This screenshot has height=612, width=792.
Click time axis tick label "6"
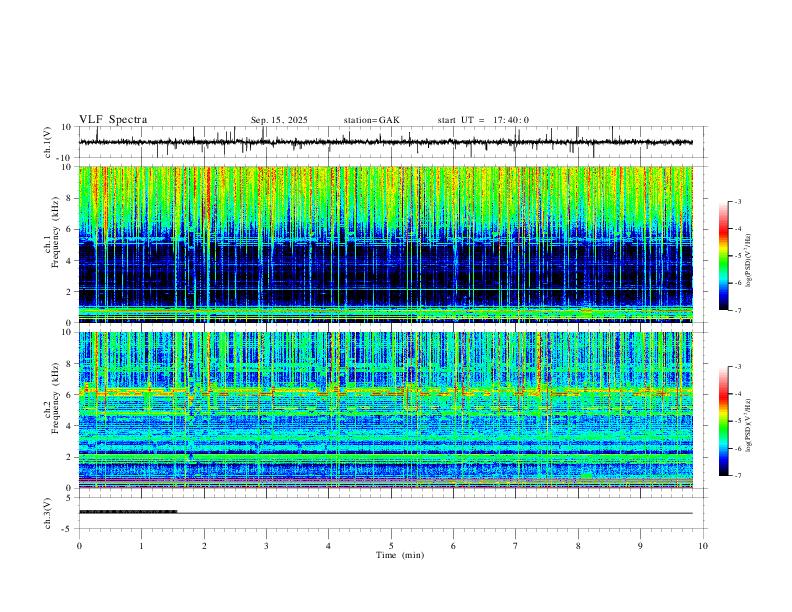click(x=454, y=546)
